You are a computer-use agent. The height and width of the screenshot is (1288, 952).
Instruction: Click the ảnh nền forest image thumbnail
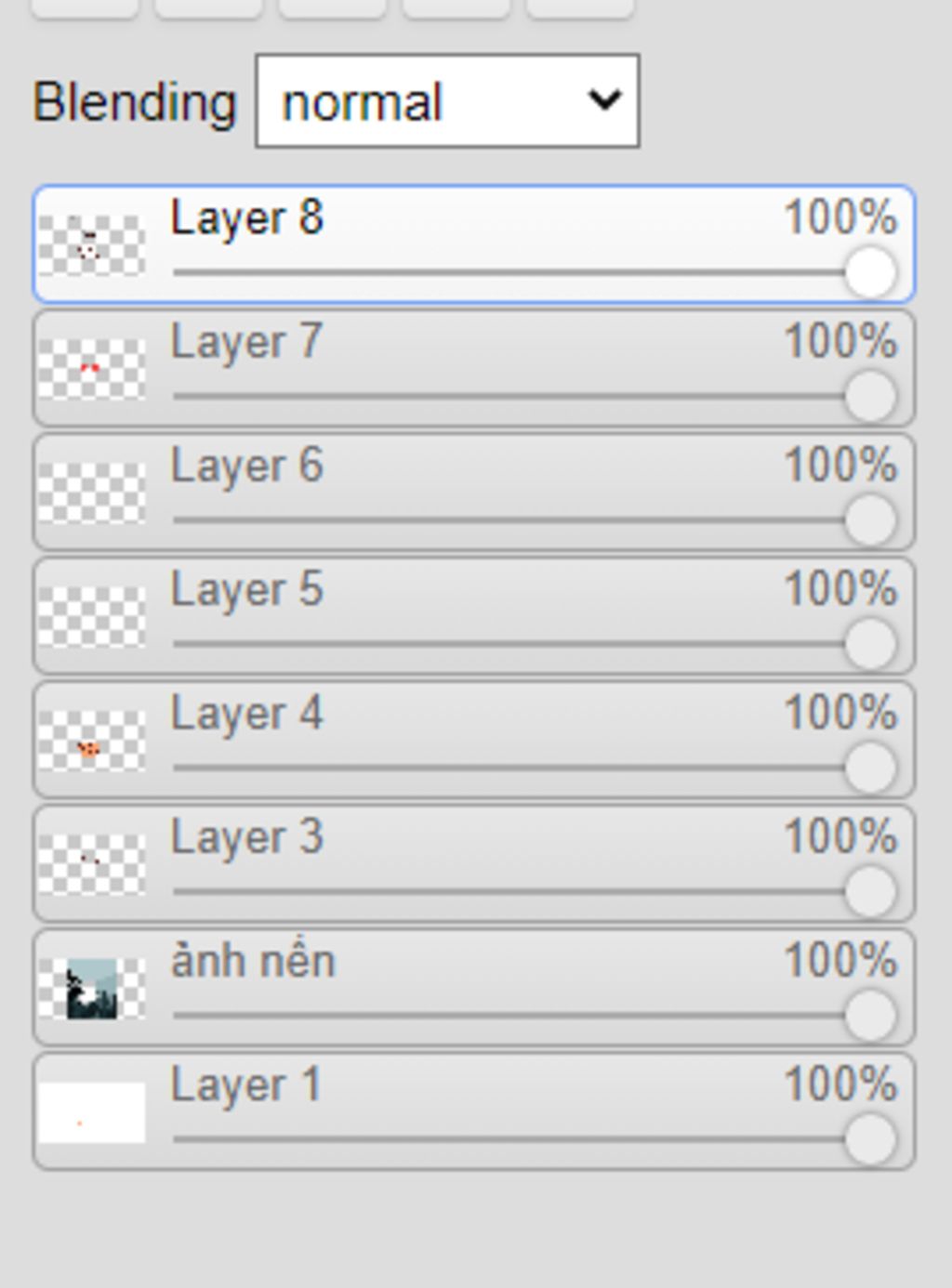point(92,988)
